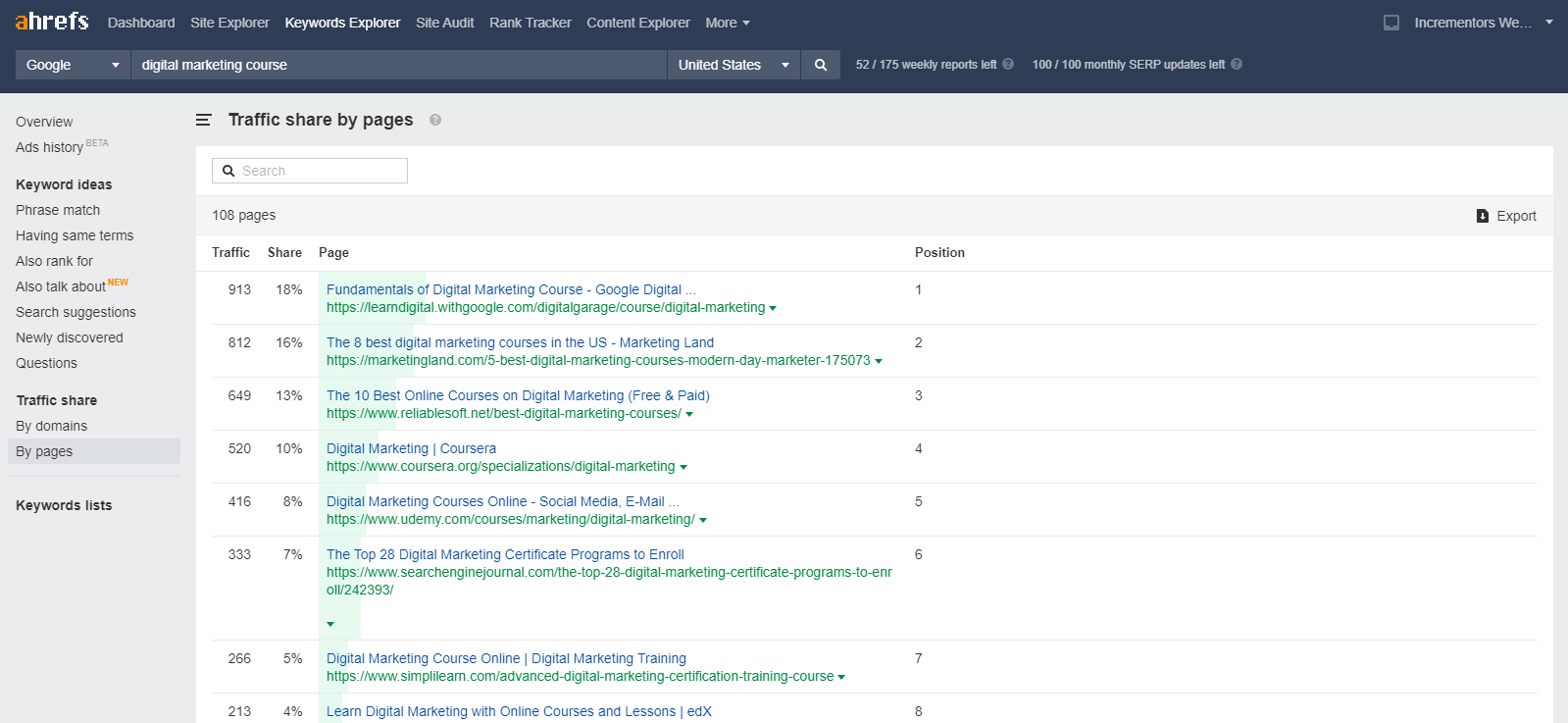
Task: Expand URL dropdown for coursera.org
Action: pyautogui.click(x=683, y=467)
